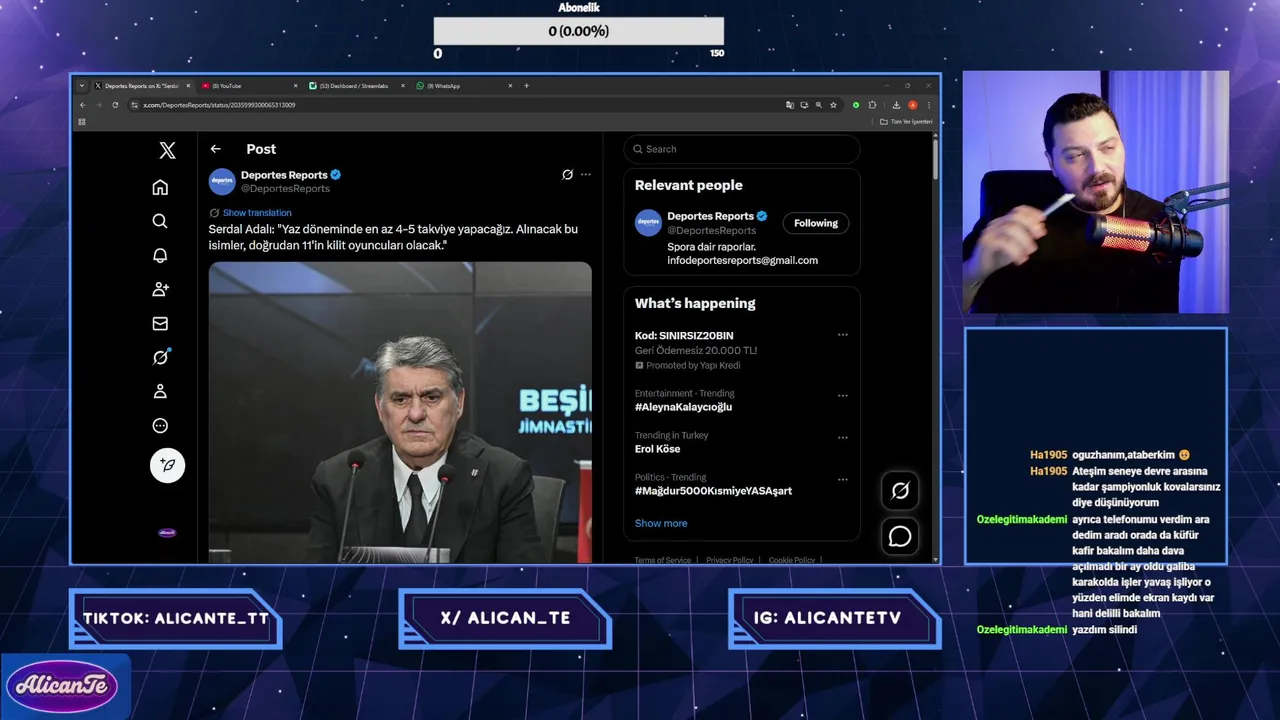This screenshot has width=1280, height=720.
Task: Click the compose Post feather button
Action: click(x=167, y=465)
